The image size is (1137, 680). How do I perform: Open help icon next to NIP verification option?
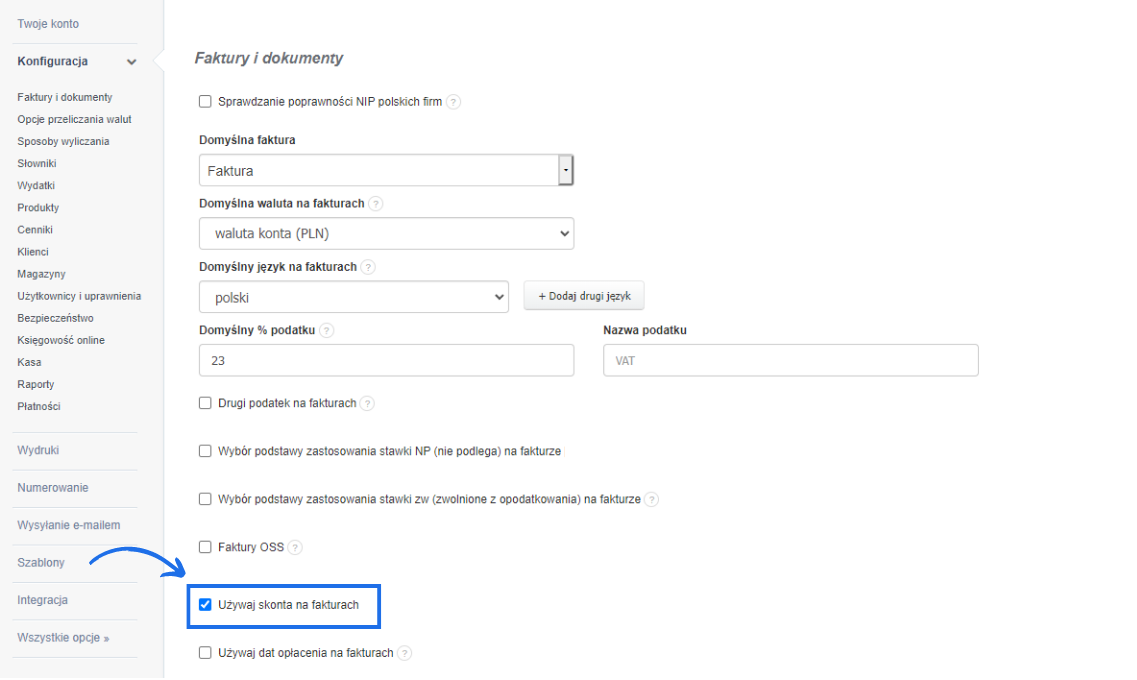[453, 102]
